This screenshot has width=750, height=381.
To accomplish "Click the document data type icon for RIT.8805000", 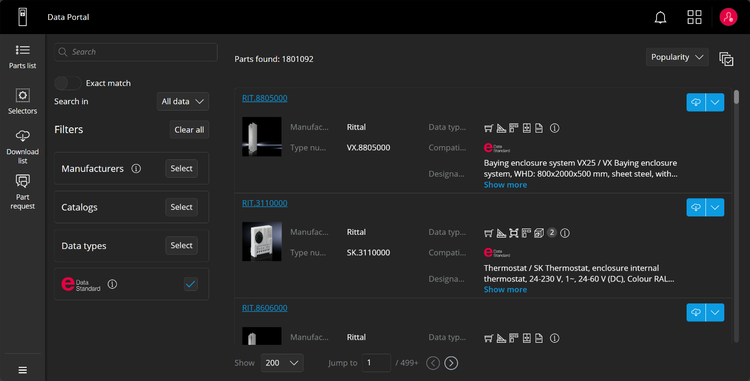I will point(539,128).
